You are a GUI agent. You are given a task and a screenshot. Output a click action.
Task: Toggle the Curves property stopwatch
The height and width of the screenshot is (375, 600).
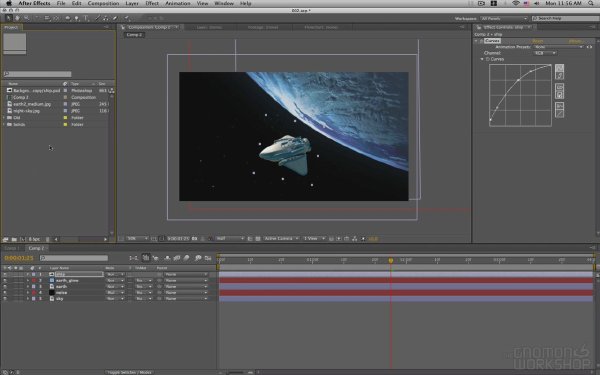(x=488, y=59)
